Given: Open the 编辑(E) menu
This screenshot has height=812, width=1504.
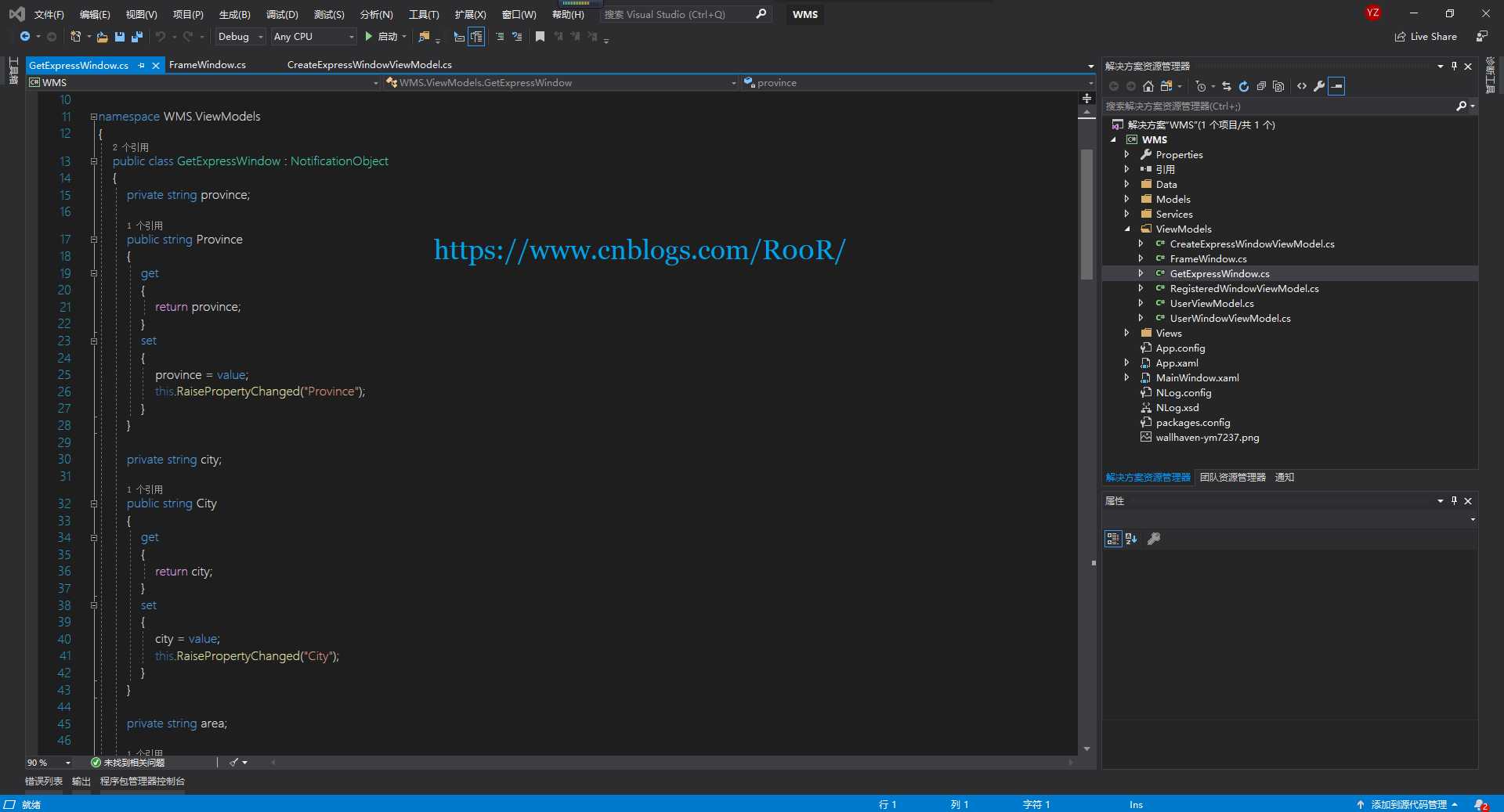Looking at the screenshot, I should [95, 15].
